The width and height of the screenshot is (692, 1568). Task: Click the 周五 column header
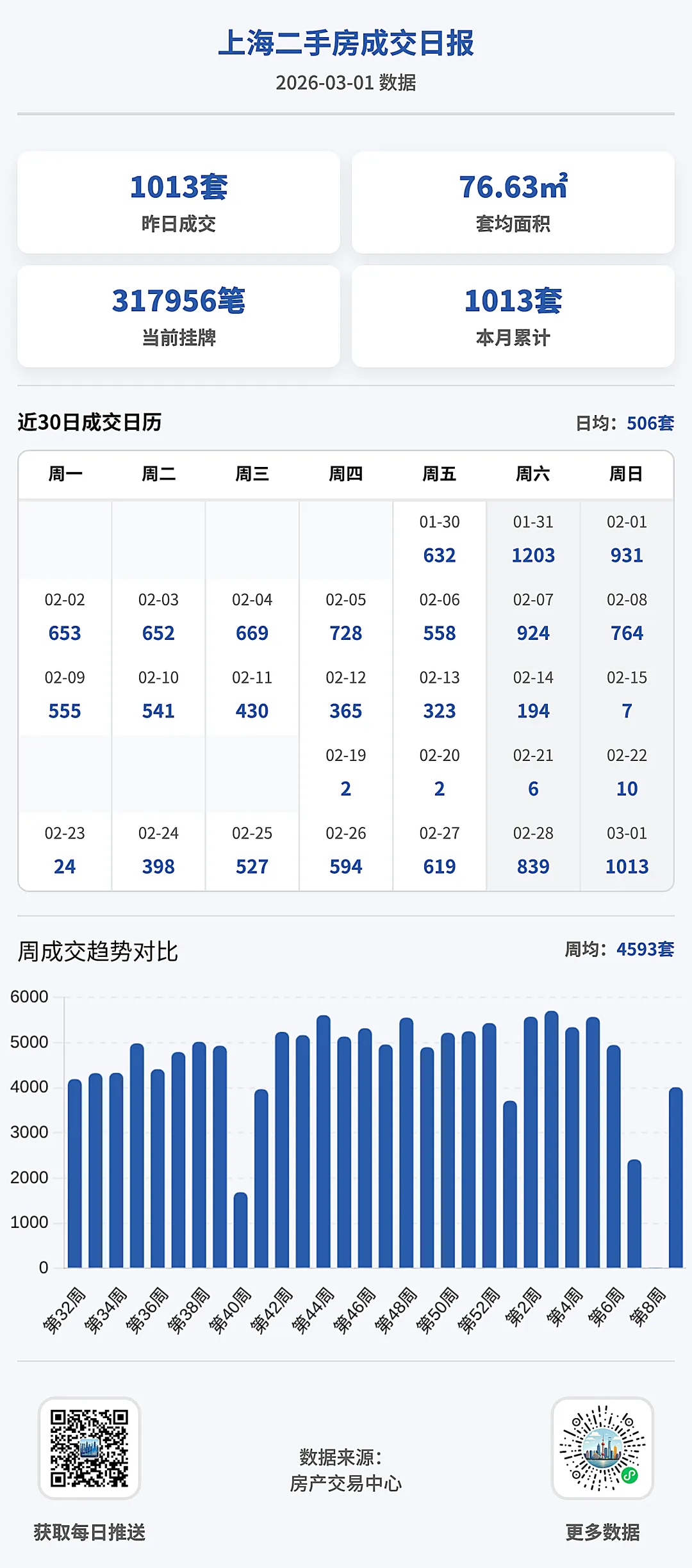pos(440,474)
